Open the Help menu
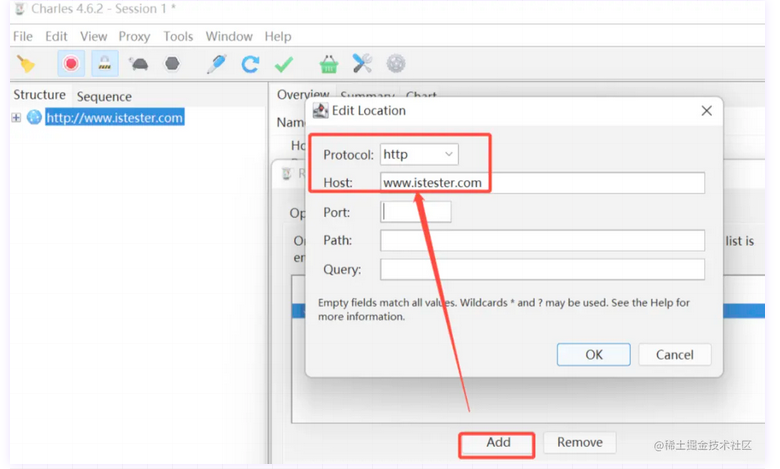 click(278, 36)
